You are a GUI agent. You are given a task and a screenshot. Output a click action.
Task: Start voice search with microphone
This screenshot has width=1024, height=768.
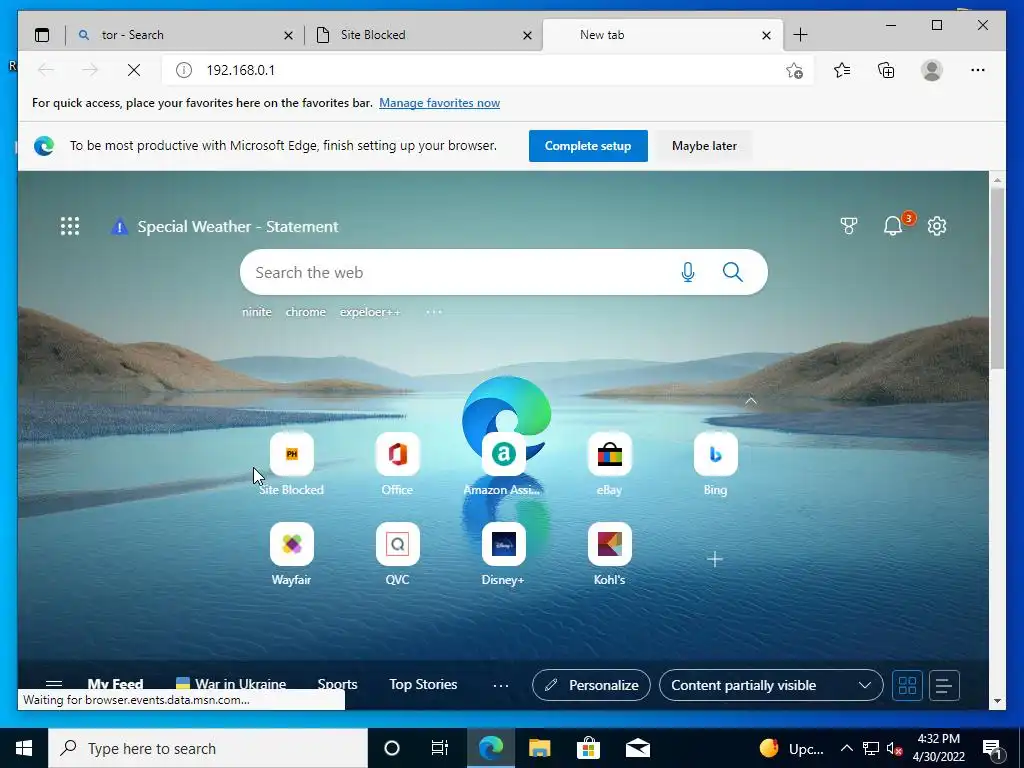(x=688, y=272)
